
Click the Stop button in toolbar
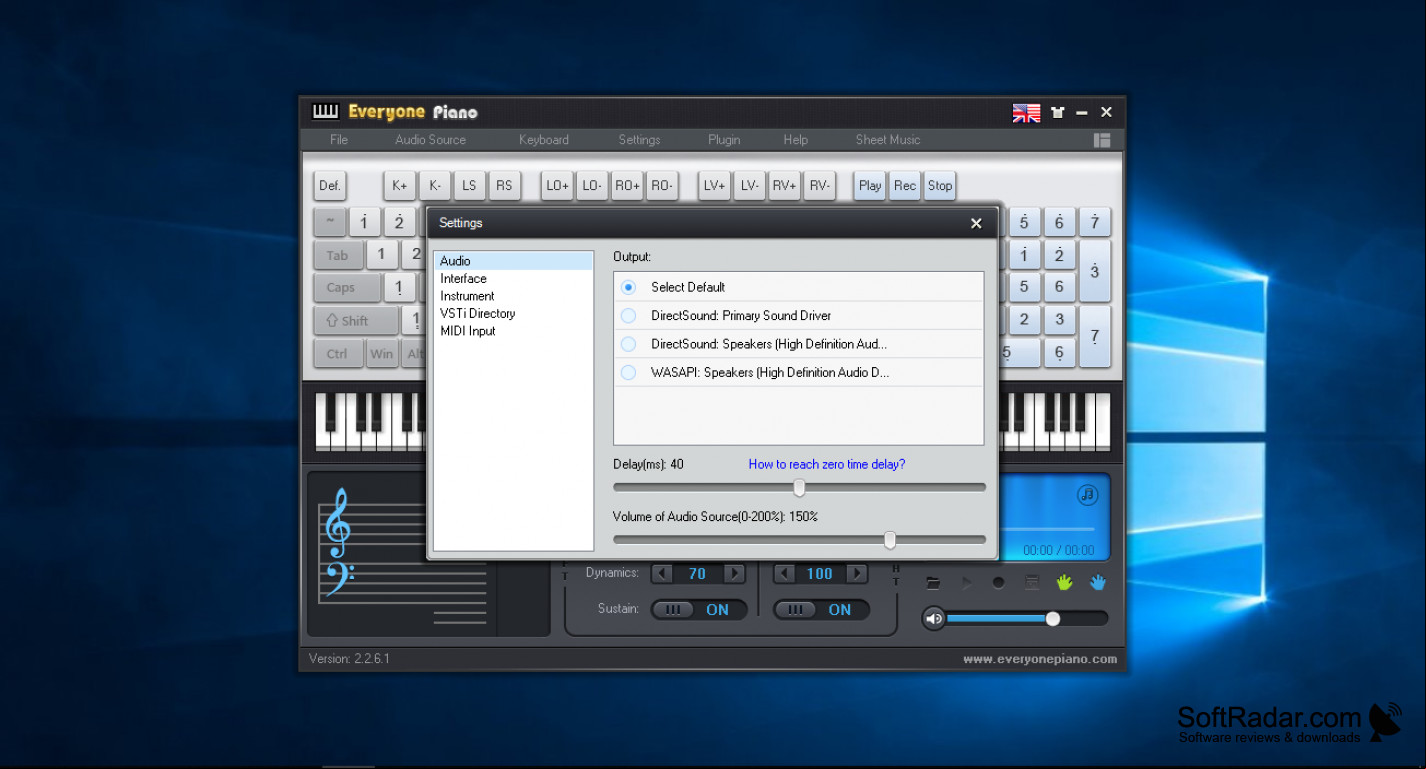click(x=940, y=185)
